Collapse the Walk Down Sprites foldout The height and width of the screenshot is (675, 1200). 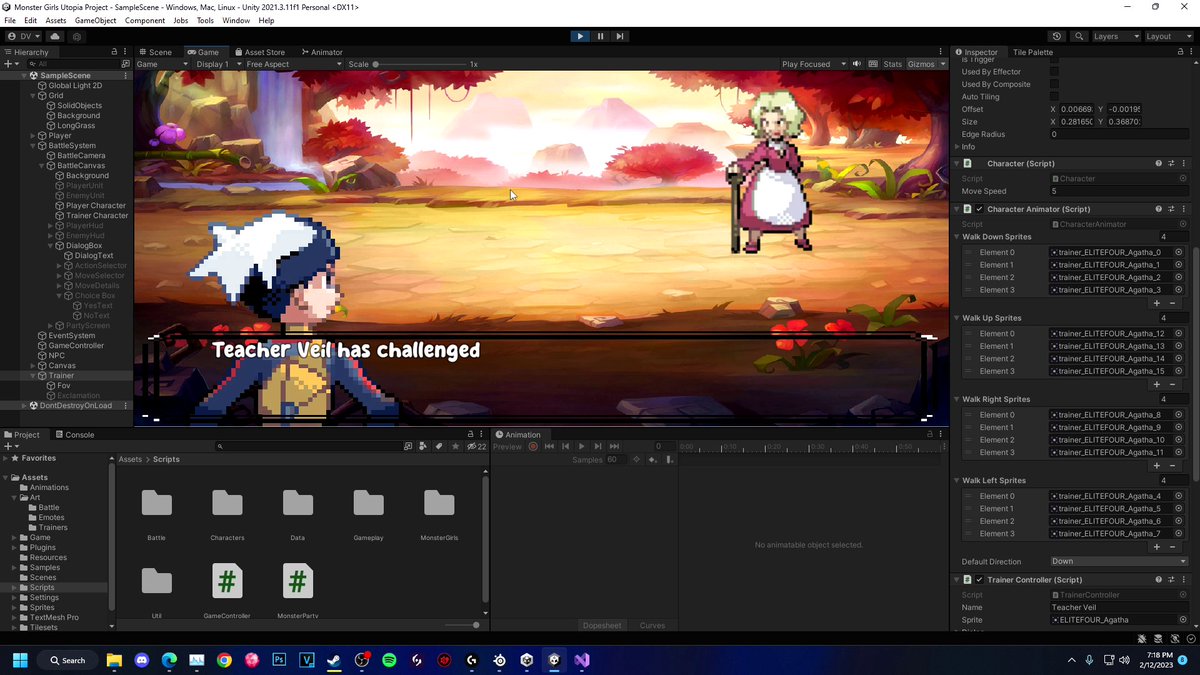pyautogui.click(x=957, y=237)
